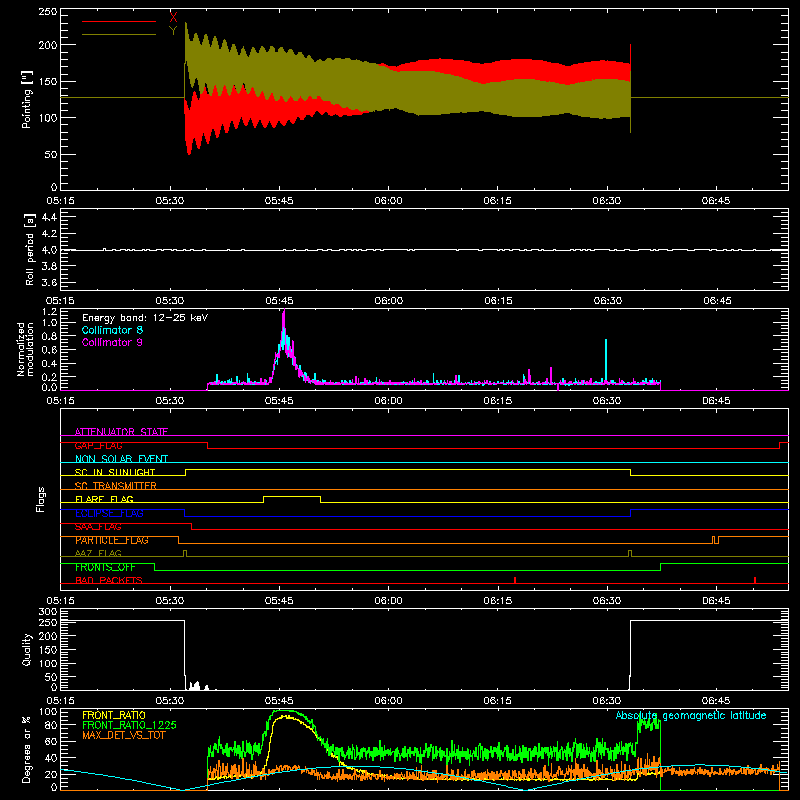Click the cyan 'Collimator 8' legend label
The width and height of the screenshot is (800, 800).
(x=112, y=330)
